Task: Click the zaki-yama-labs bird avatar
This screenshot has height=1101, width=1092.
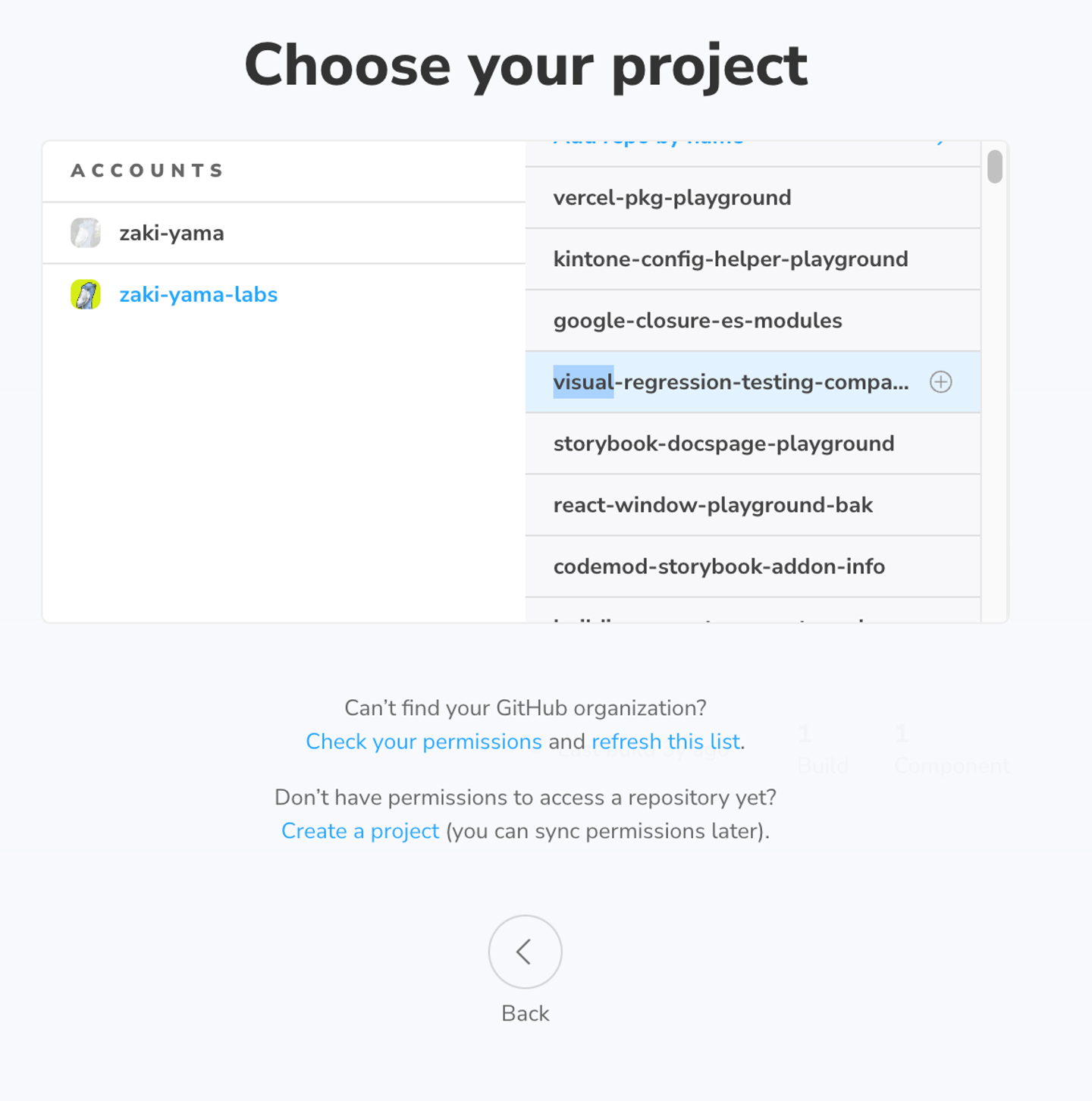Action: (x=86, y=294)
